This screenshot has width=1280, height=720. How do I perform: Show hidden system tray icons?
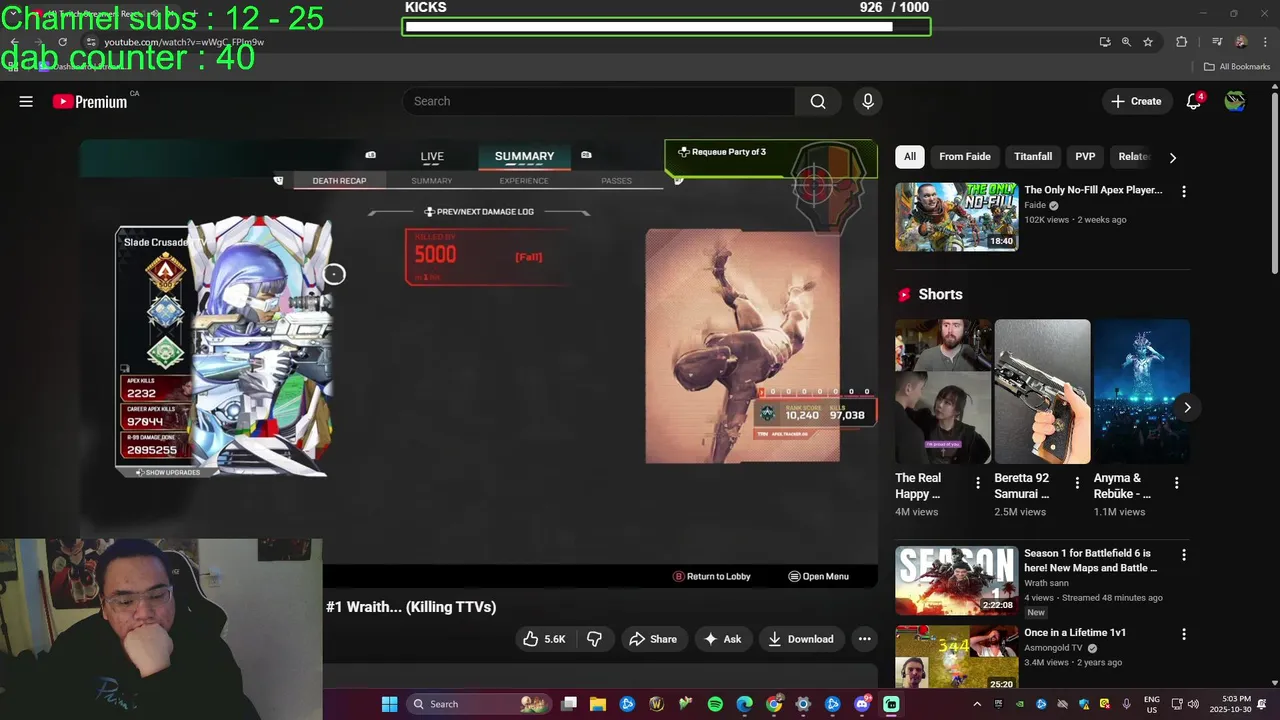point(977,704)
